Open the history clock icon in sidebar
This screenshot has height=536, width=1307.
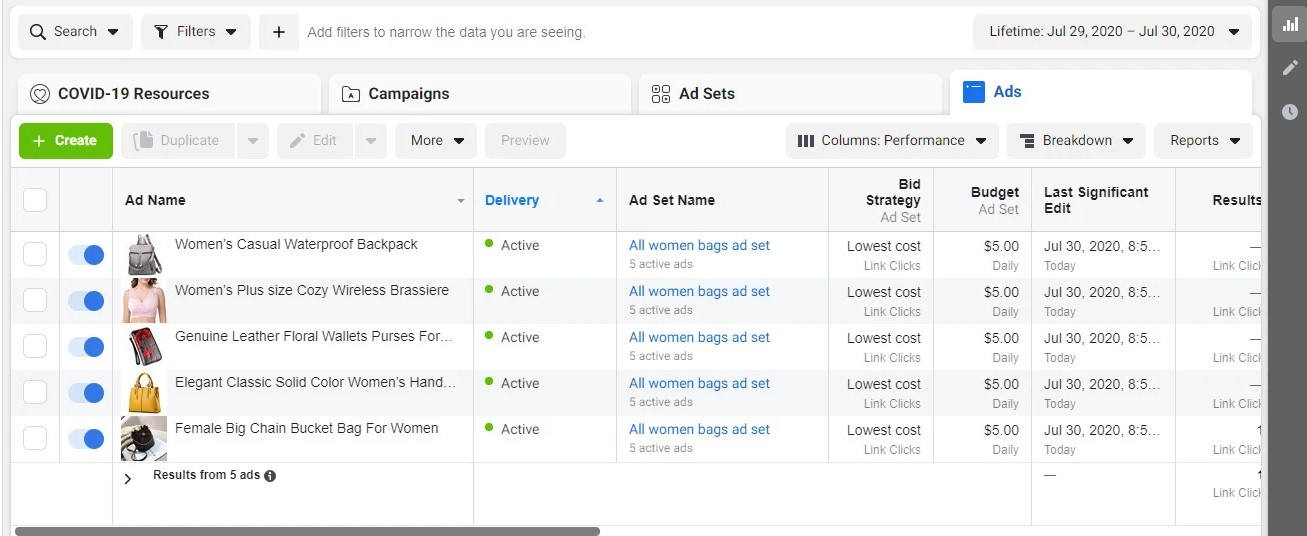pyautogui.click(x=1290, y=111)
